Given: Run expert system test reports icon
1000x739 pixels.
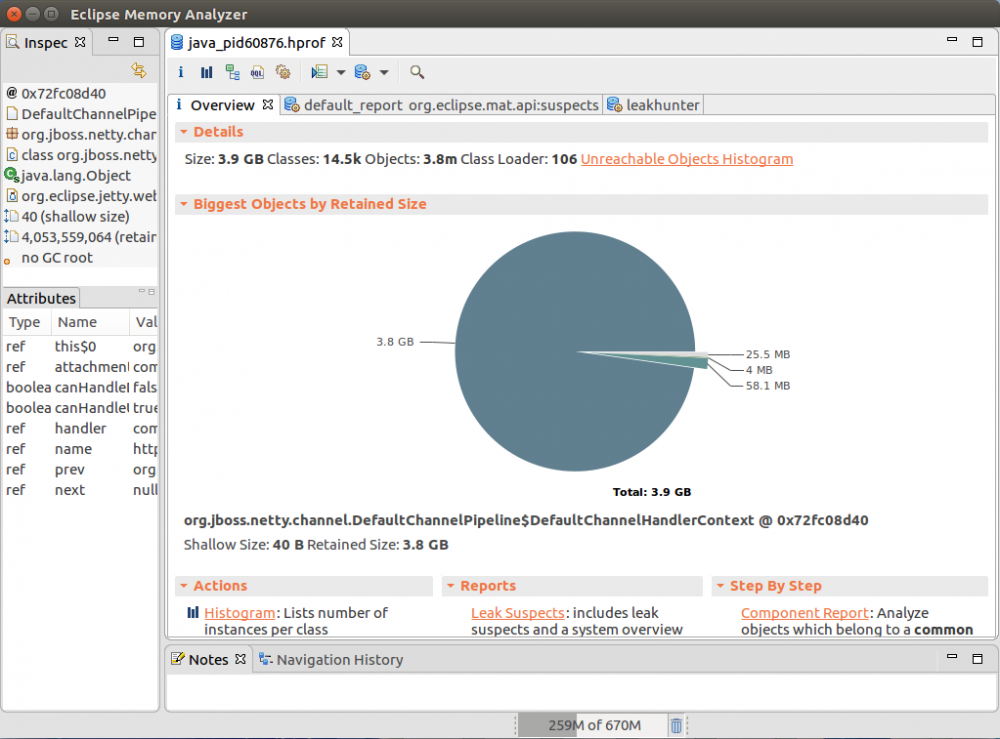Looking at the screenshot, I should 319,72.
